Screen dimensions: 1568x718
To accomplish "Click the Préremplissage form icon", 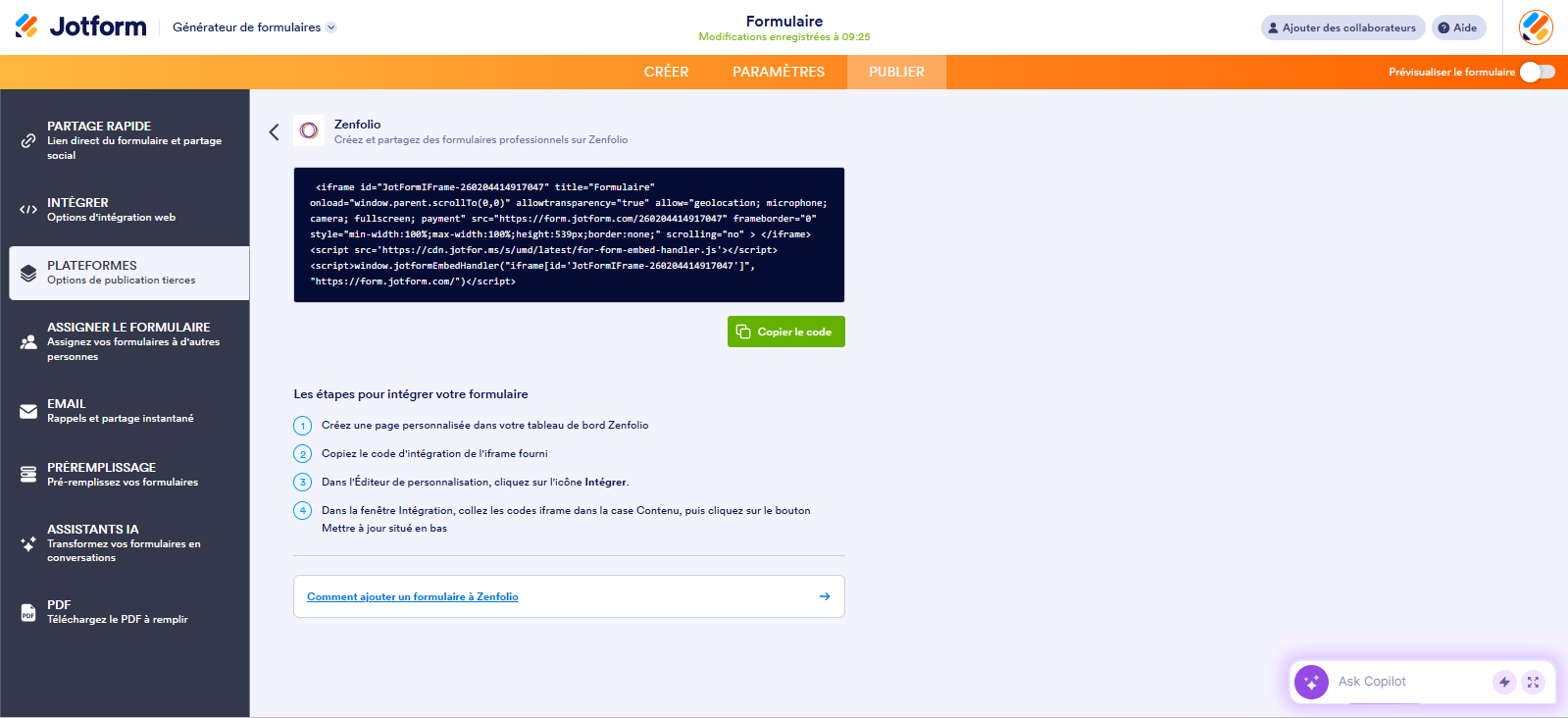I will tap(28, 475).
